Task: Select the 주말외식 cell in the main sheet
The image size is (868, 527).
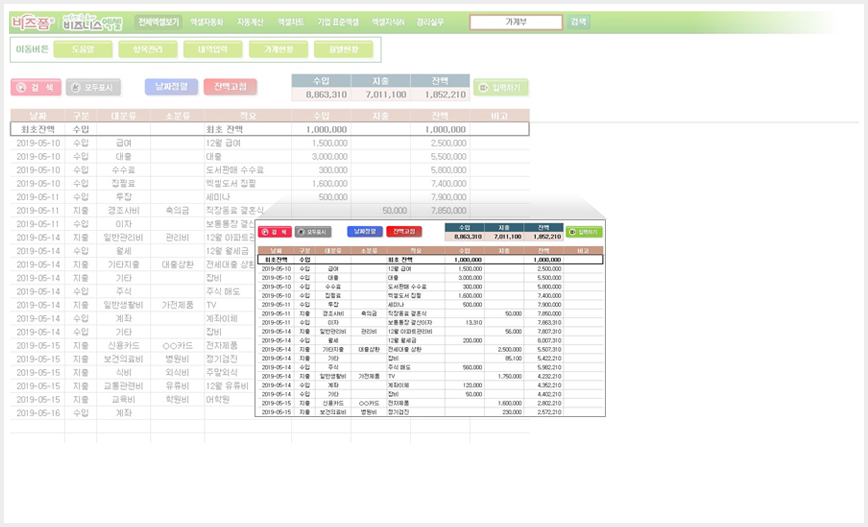Action: tap(230, 373)
